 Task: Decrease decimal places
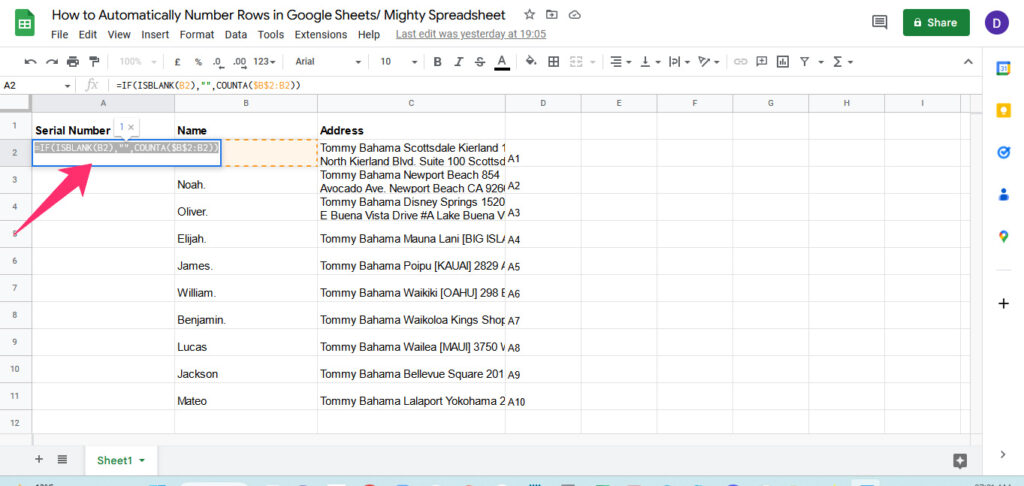(218, 61)
